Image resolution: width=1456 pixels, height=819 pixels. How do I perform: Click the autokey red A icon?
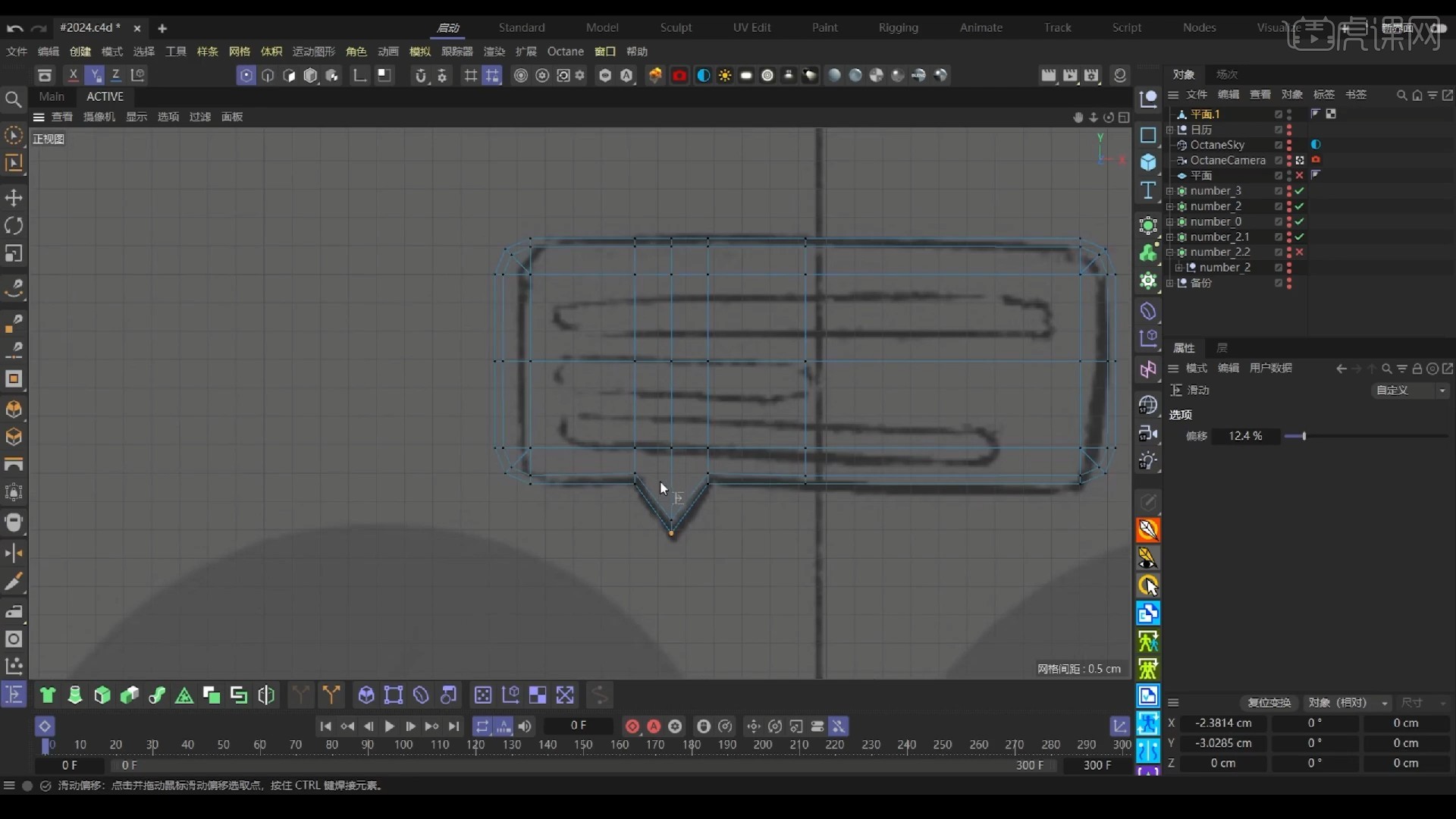(654, 726)
